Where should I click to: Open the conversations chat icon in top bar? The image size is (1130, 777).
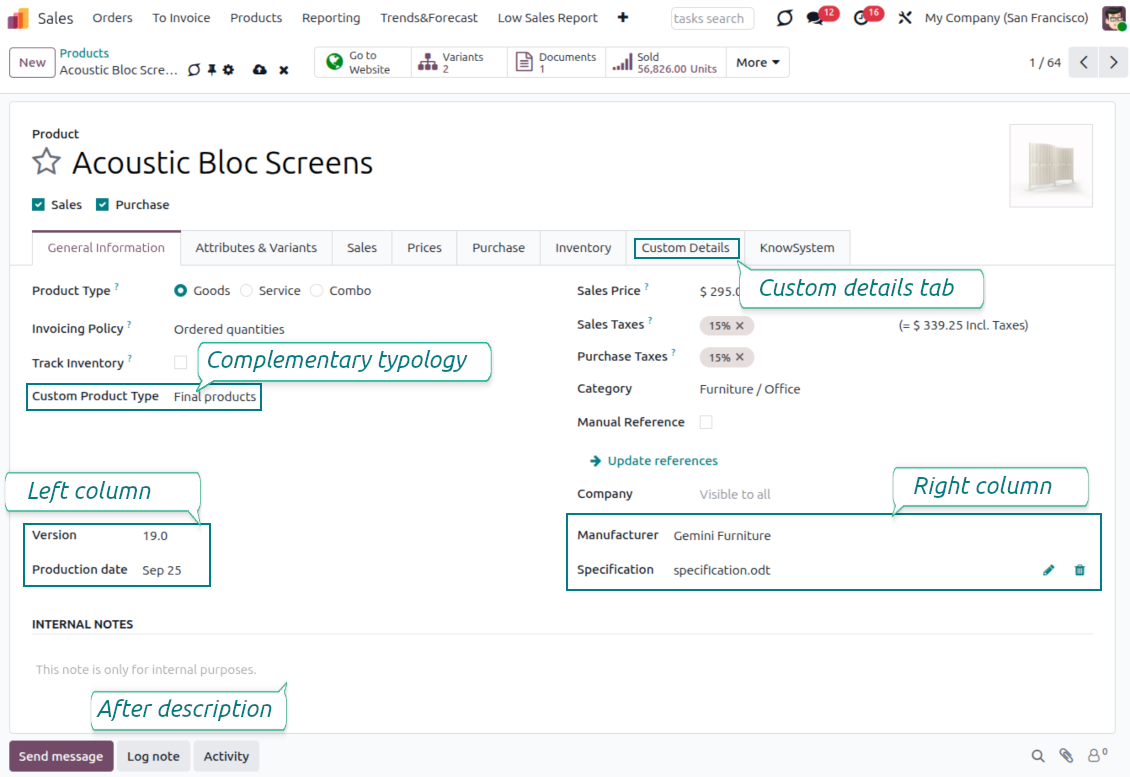(815, 18)
